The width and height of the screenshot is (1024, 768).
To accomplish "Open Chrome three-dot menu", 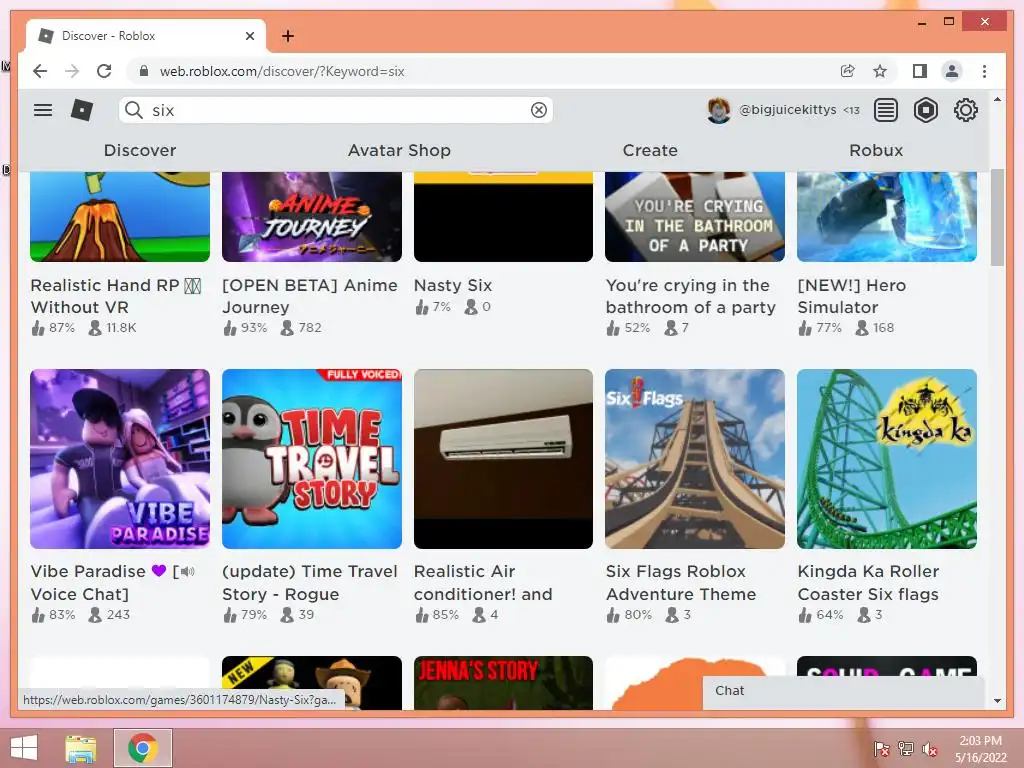I will point(984,71).
